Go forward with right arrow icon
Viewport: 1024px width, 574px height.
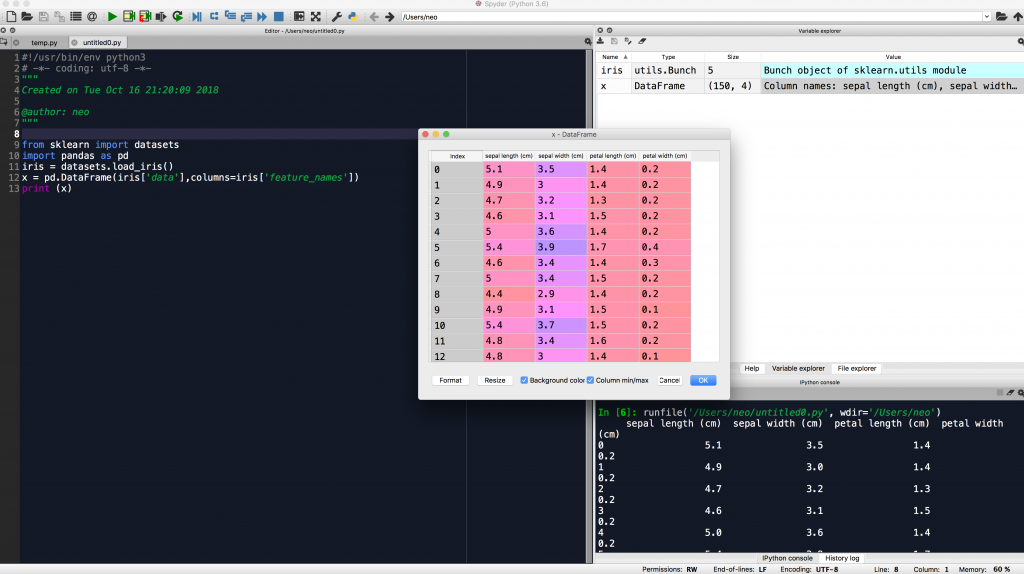coord(390,16)
